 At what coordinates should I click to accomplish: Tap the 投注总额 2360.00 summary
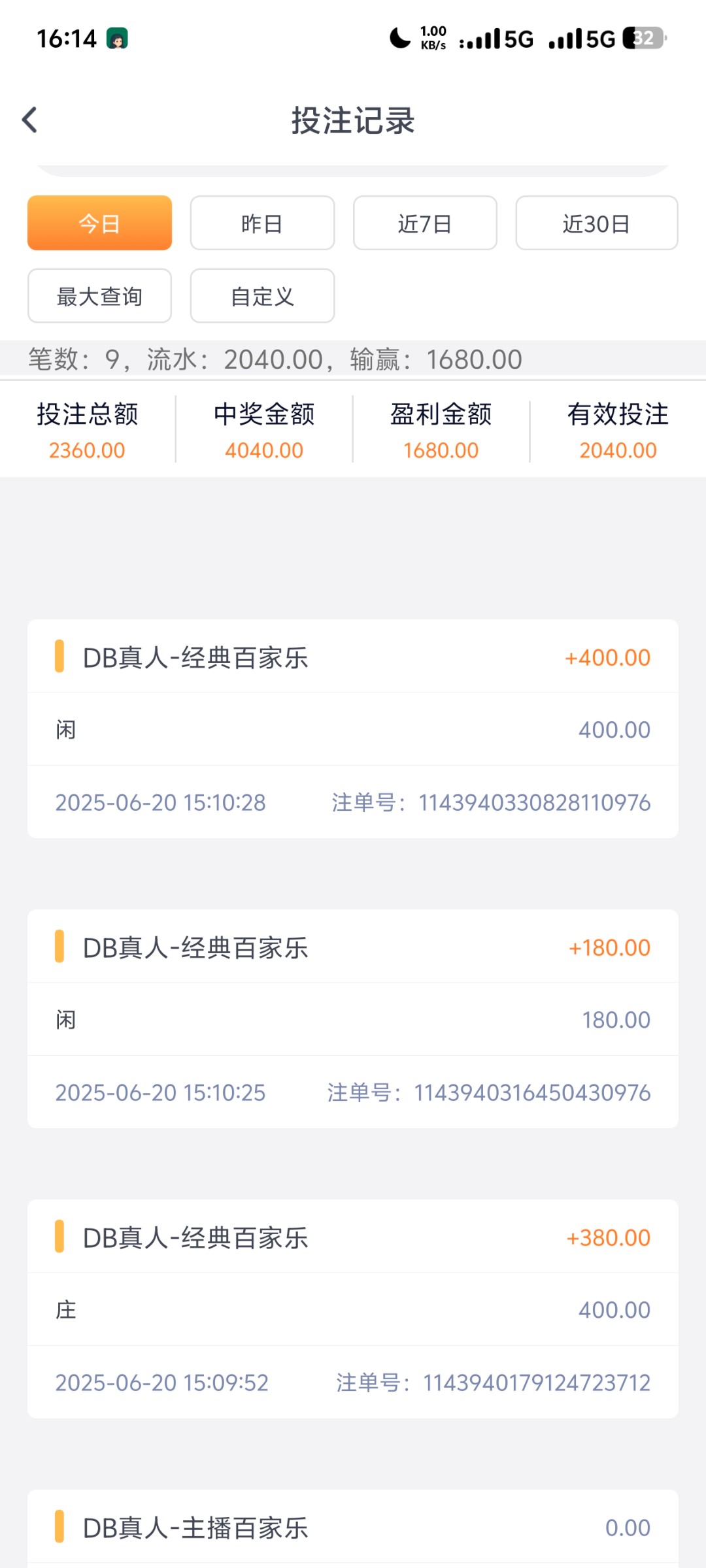(88, 431)
